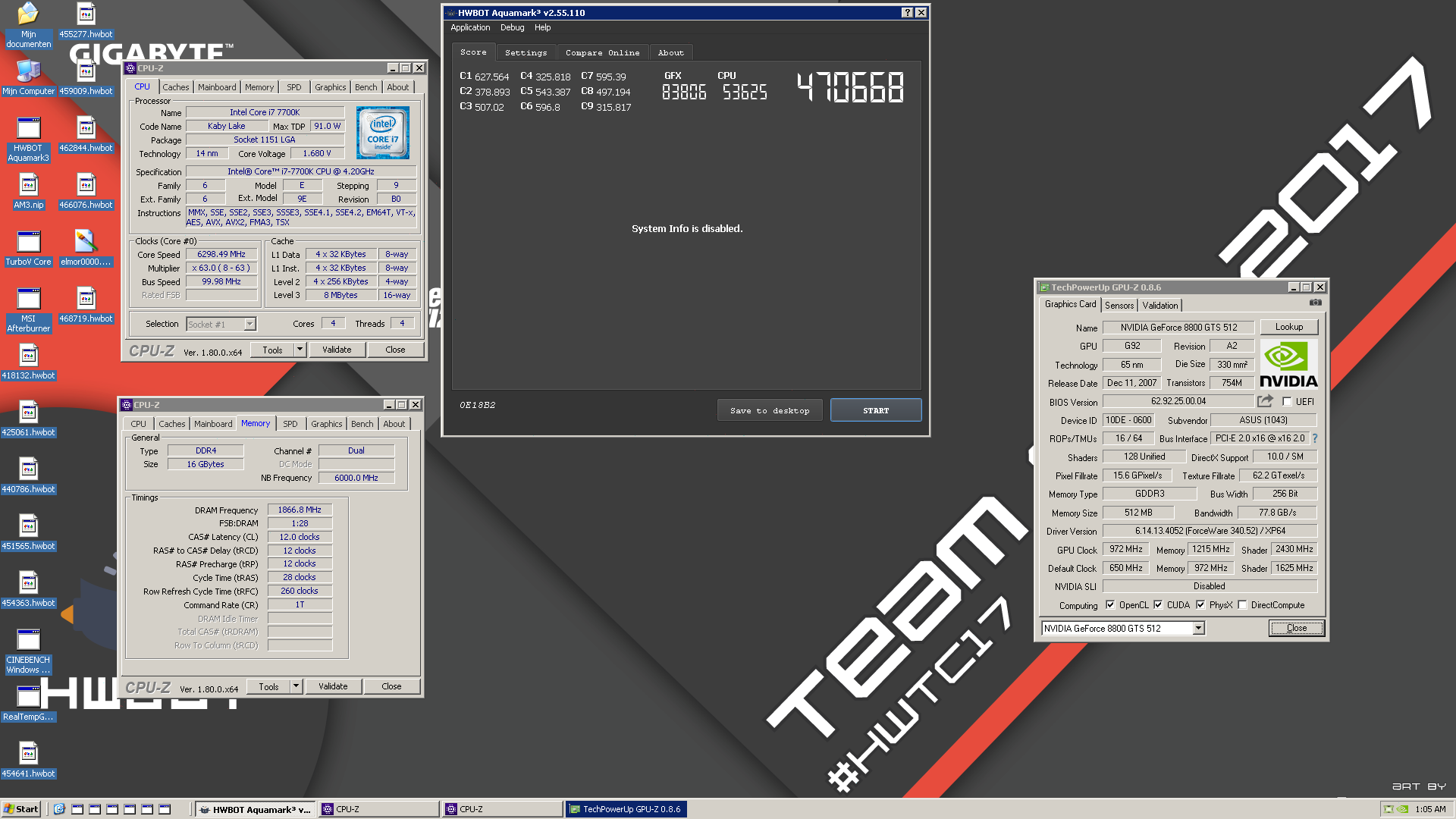The width and height of the screenshot is (1456, 819).
Task: Open the Mijn documenten desktop folder
Action: (x=28, y=24)
